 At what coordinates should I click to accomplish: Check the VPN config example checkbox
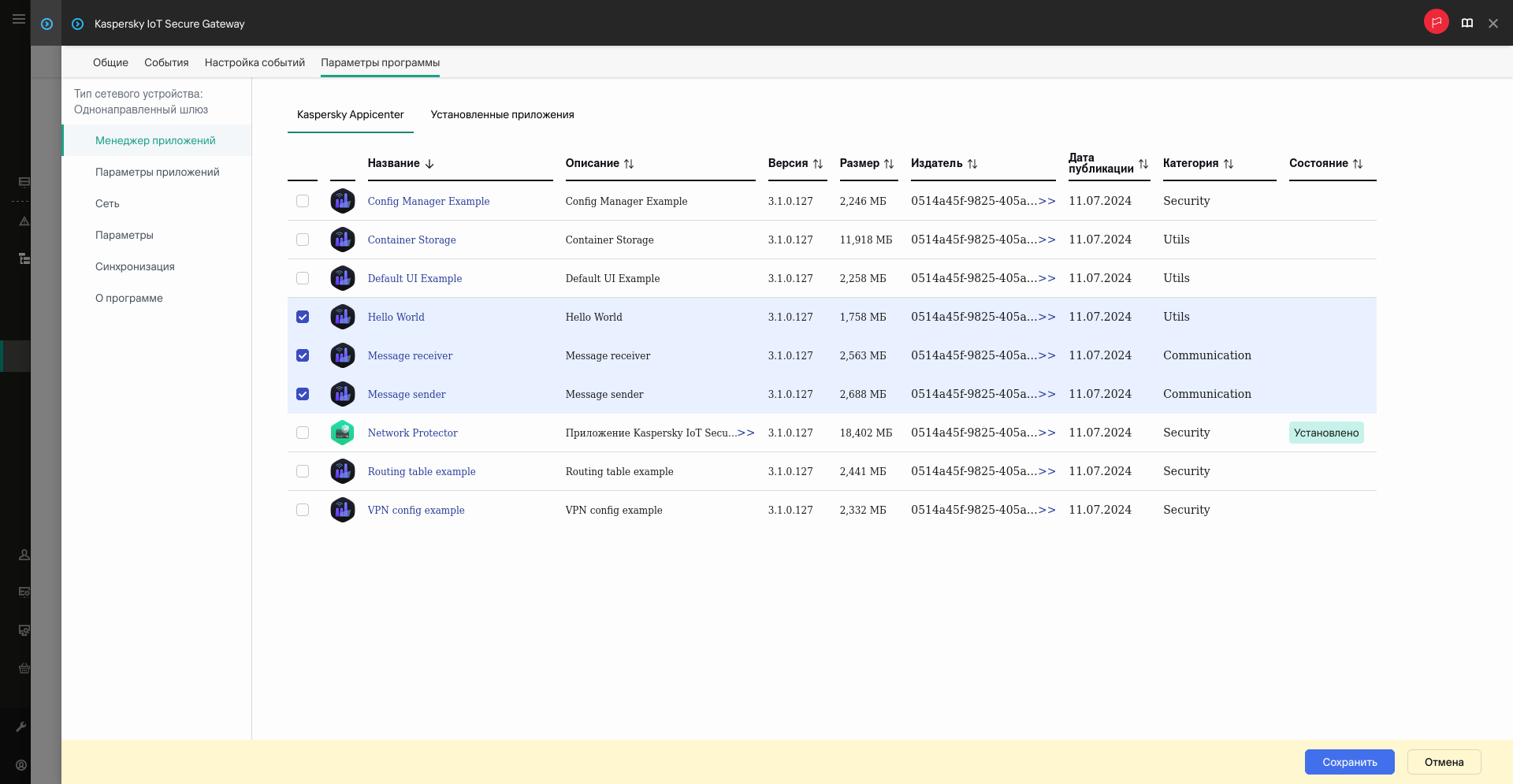point(303,510)
